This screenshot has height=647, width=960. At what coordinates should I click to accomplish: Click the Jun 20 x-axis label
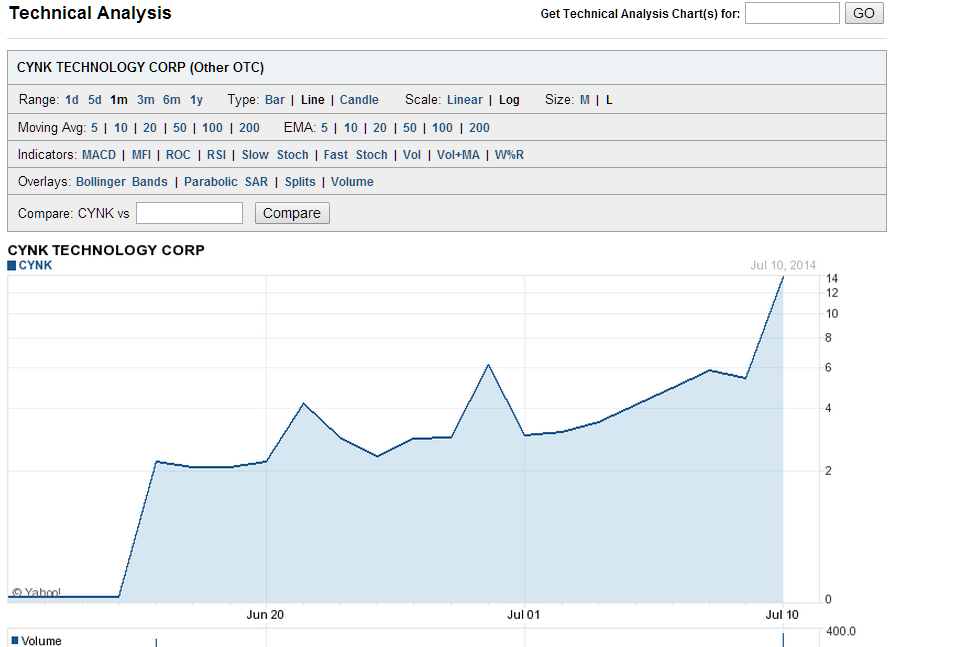click(265, 615)
